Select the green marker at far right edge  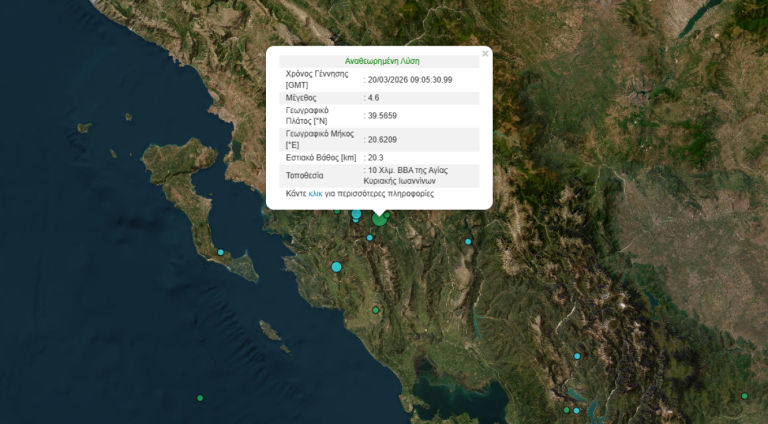[744, 396]
